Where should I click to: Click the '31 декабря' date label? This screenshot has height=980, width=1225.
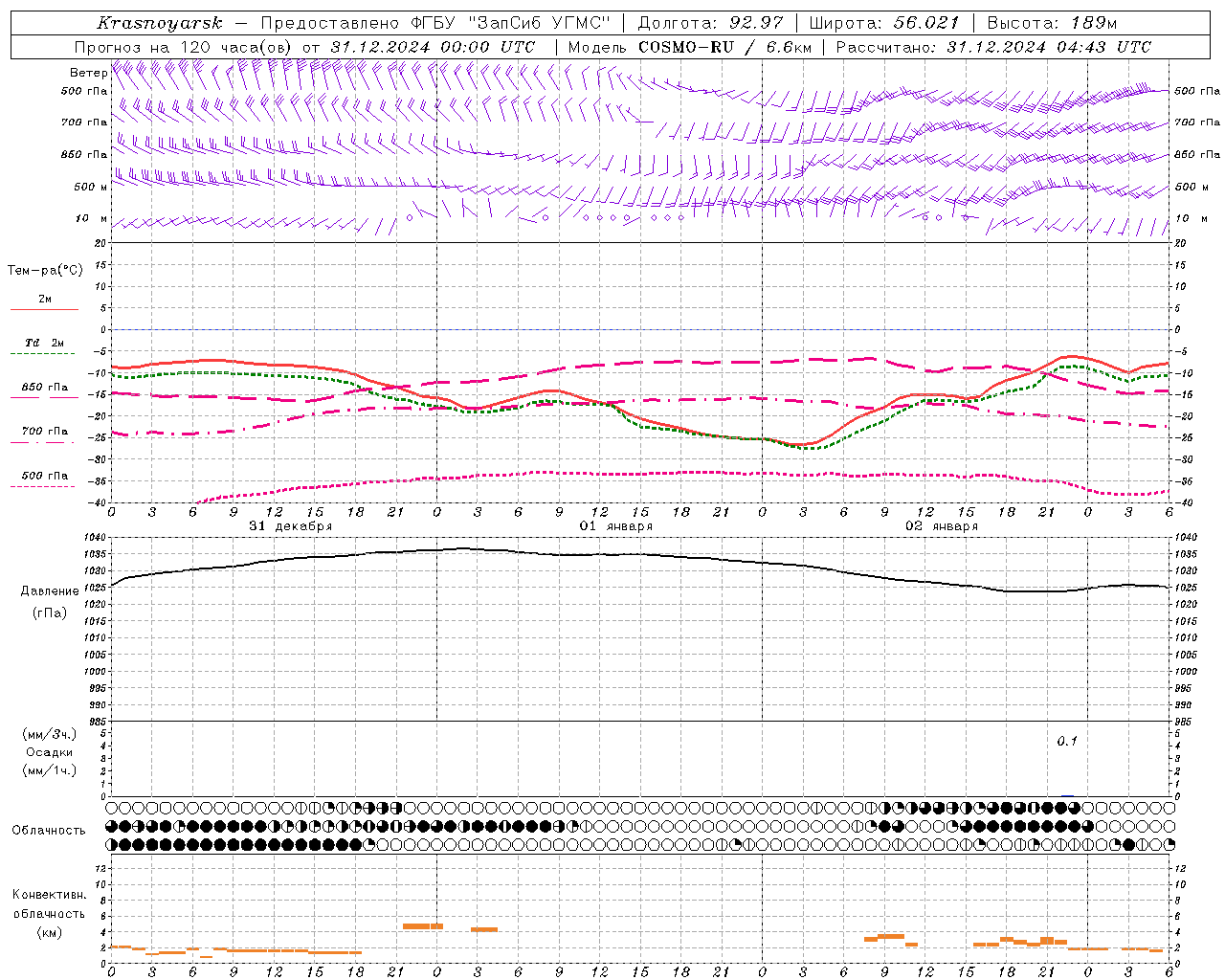click(291, 526)
